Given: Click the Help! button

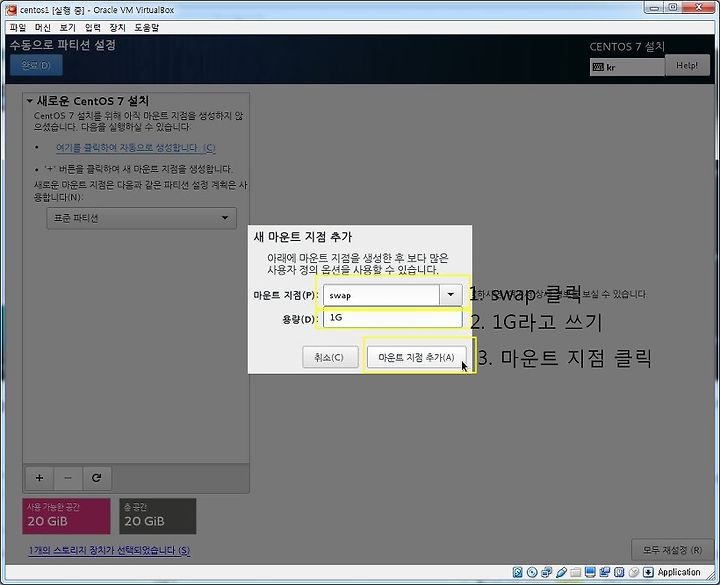Looking at the screenshot, I should (x=687, y=65).
